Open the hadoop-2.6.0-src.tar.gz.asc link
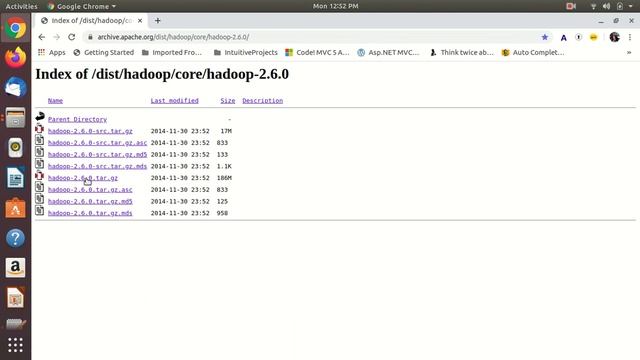This screenshot has height=360, width=640. click(x=97, y=143)
